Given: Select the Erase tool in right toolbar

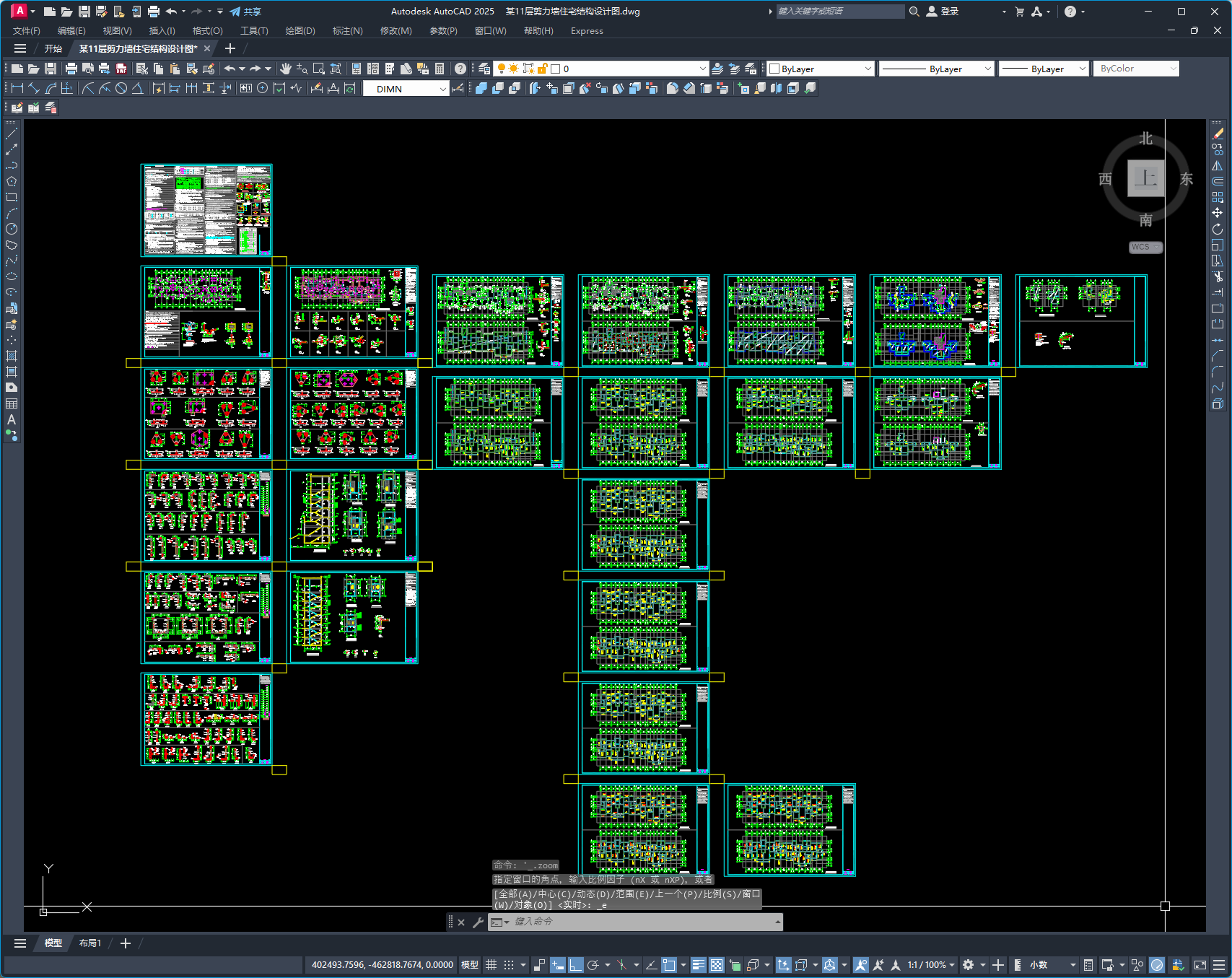Looking at the screenshot, I should 1218,134.
